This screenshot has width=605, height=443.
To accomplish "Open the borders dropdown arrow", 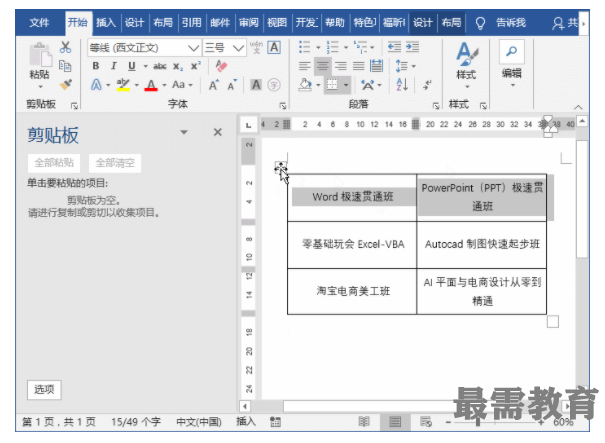I will click(x=346, y=85).
